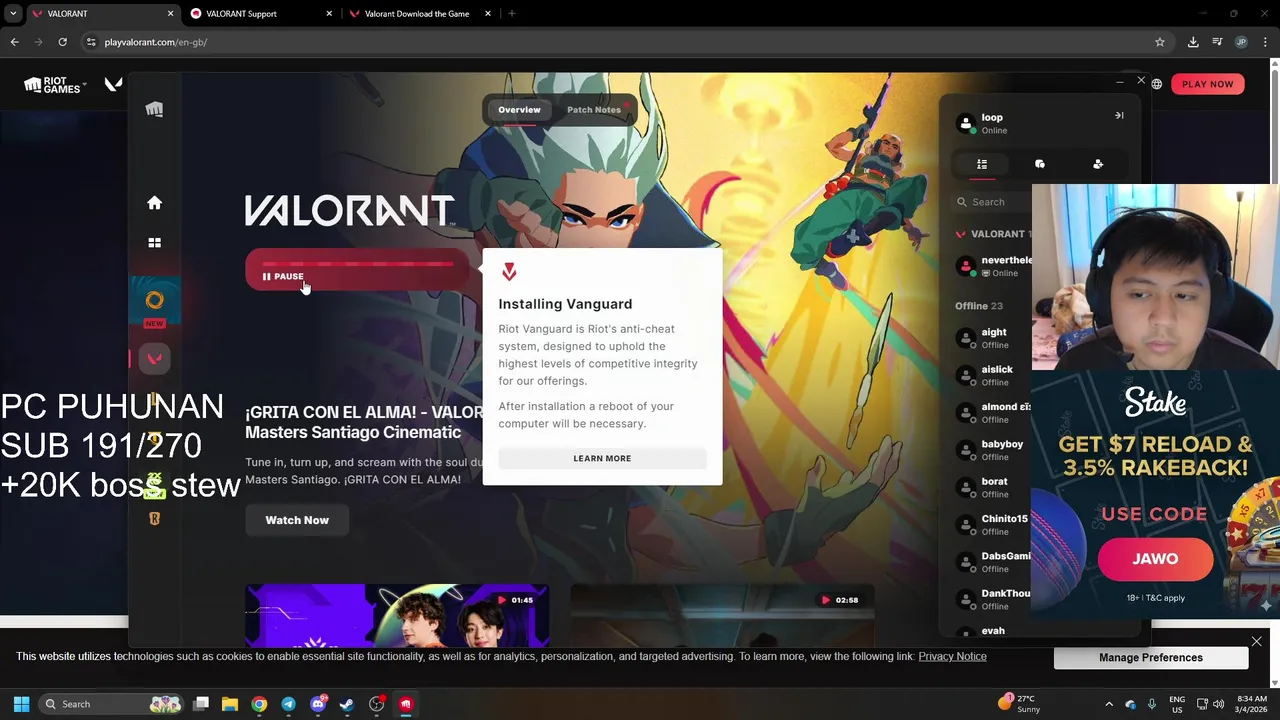Show the friends list tab icon
This screenshot has width=1280, height=720.
982,164
